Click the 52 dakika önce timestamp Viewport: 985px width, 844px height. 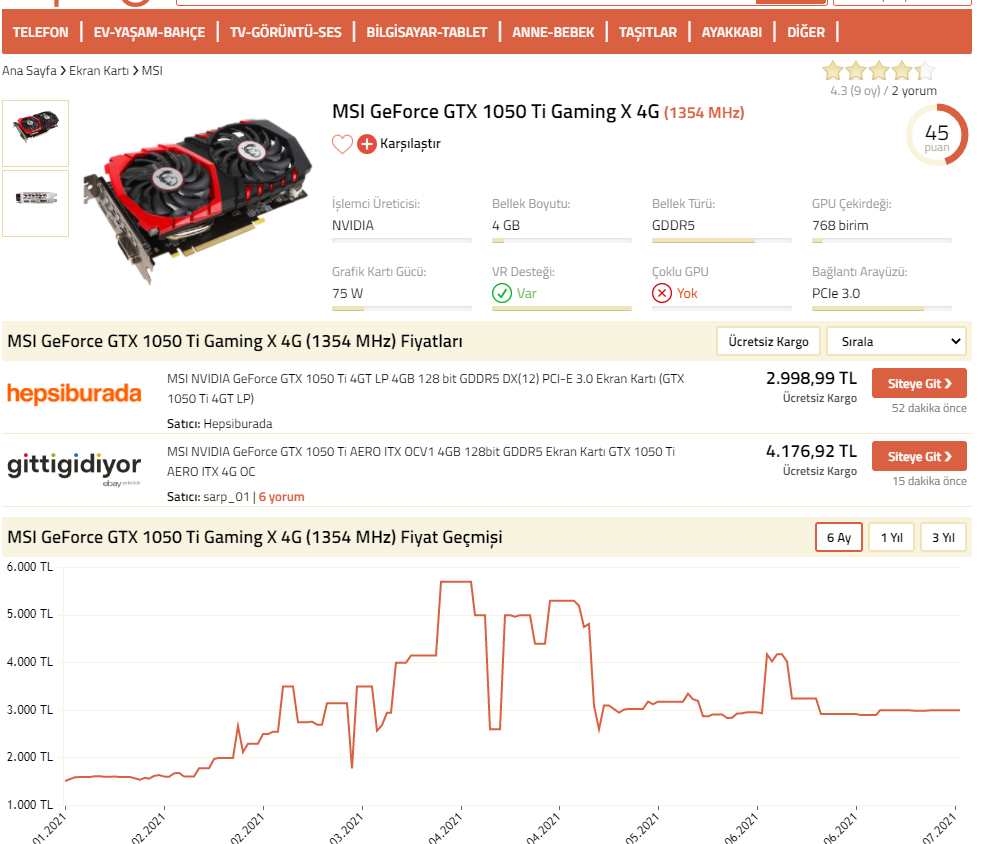click(929, 408)
